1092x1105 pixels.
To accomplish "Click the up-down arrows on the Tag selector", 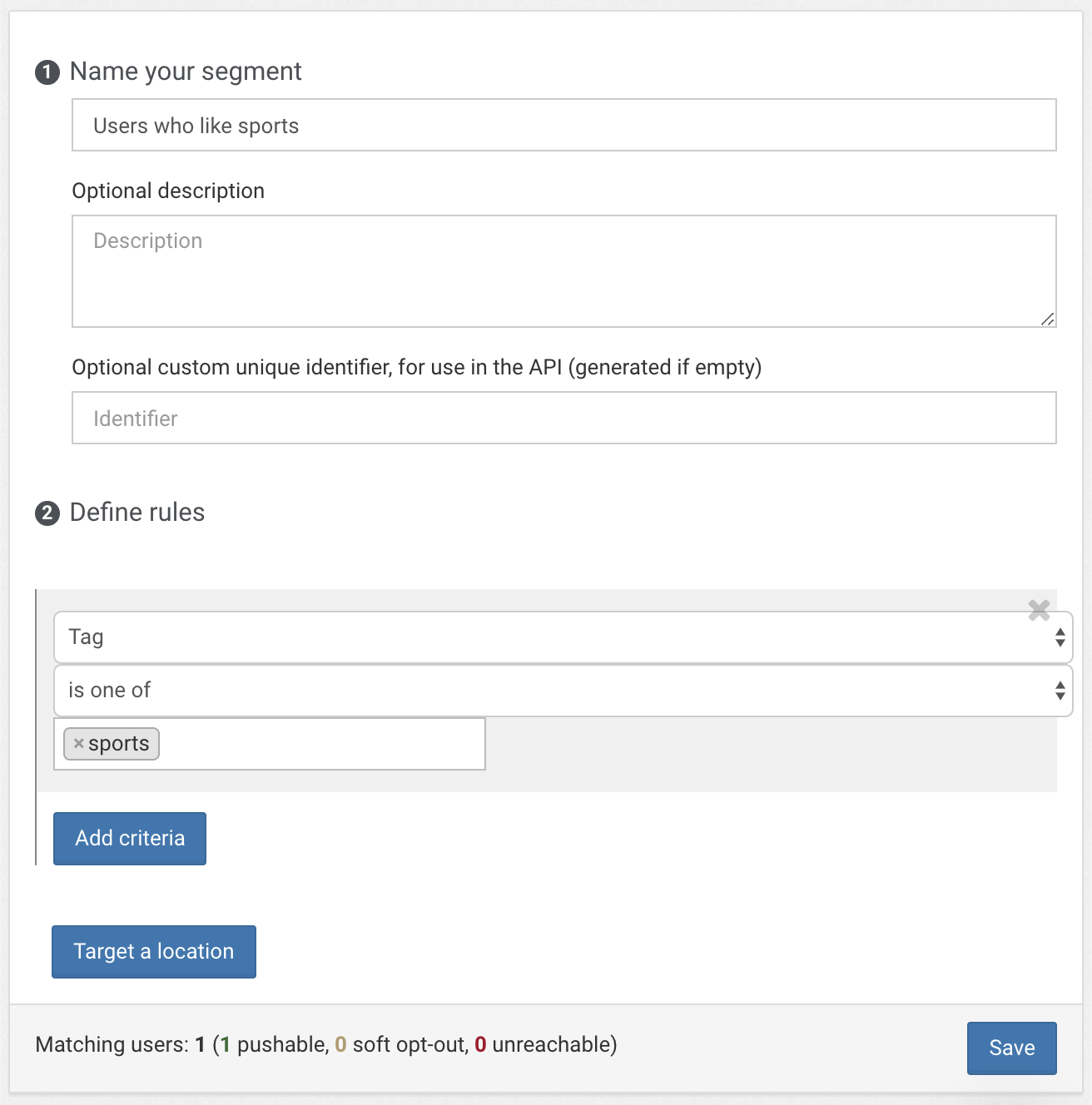I will pyautogui.click(x=1060, y=637).
